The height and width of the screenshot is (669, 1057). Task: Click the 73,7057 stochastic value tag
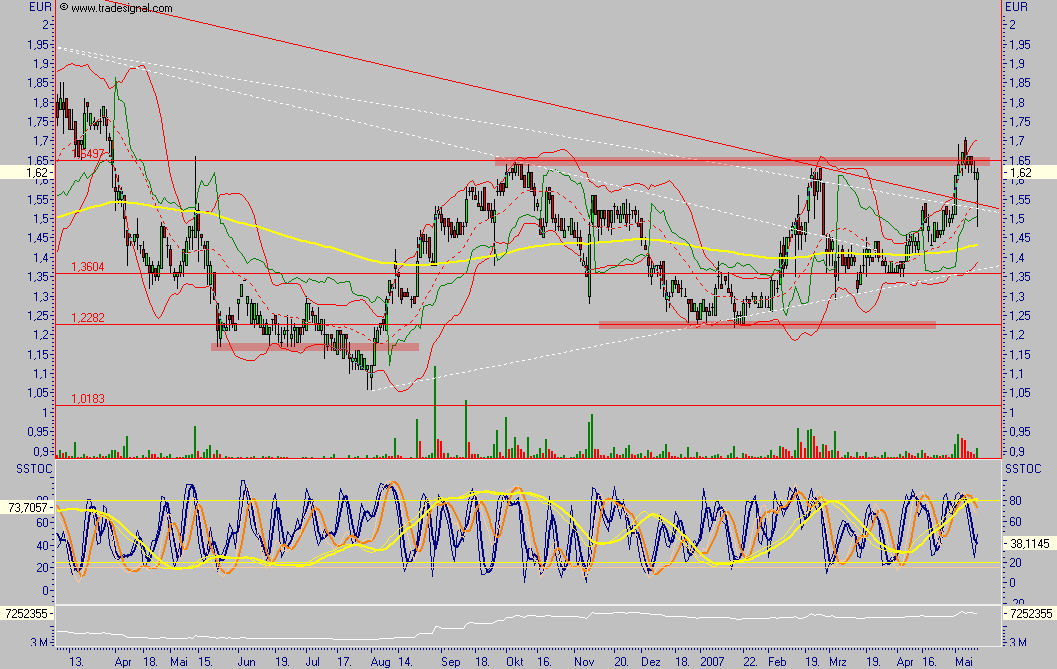(x=27, y=507)
